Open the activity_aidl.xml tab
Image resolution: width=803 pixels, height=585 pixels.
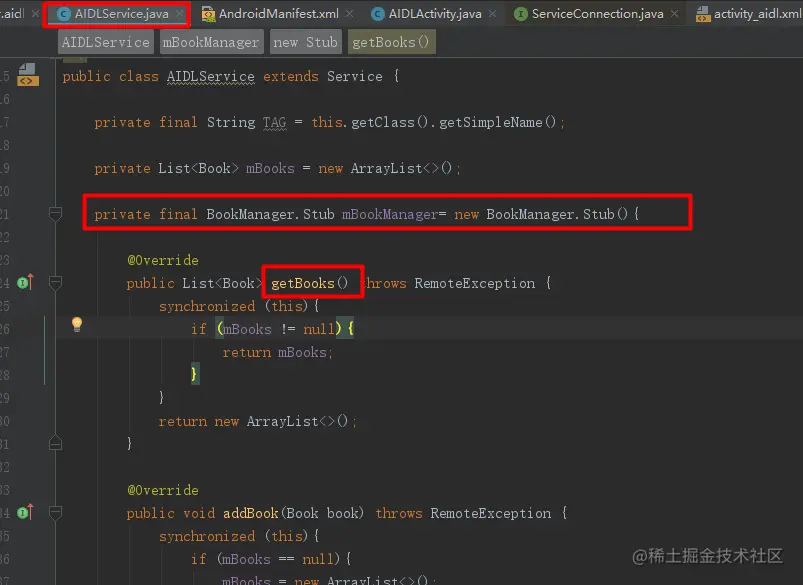[x=749, y=14]
